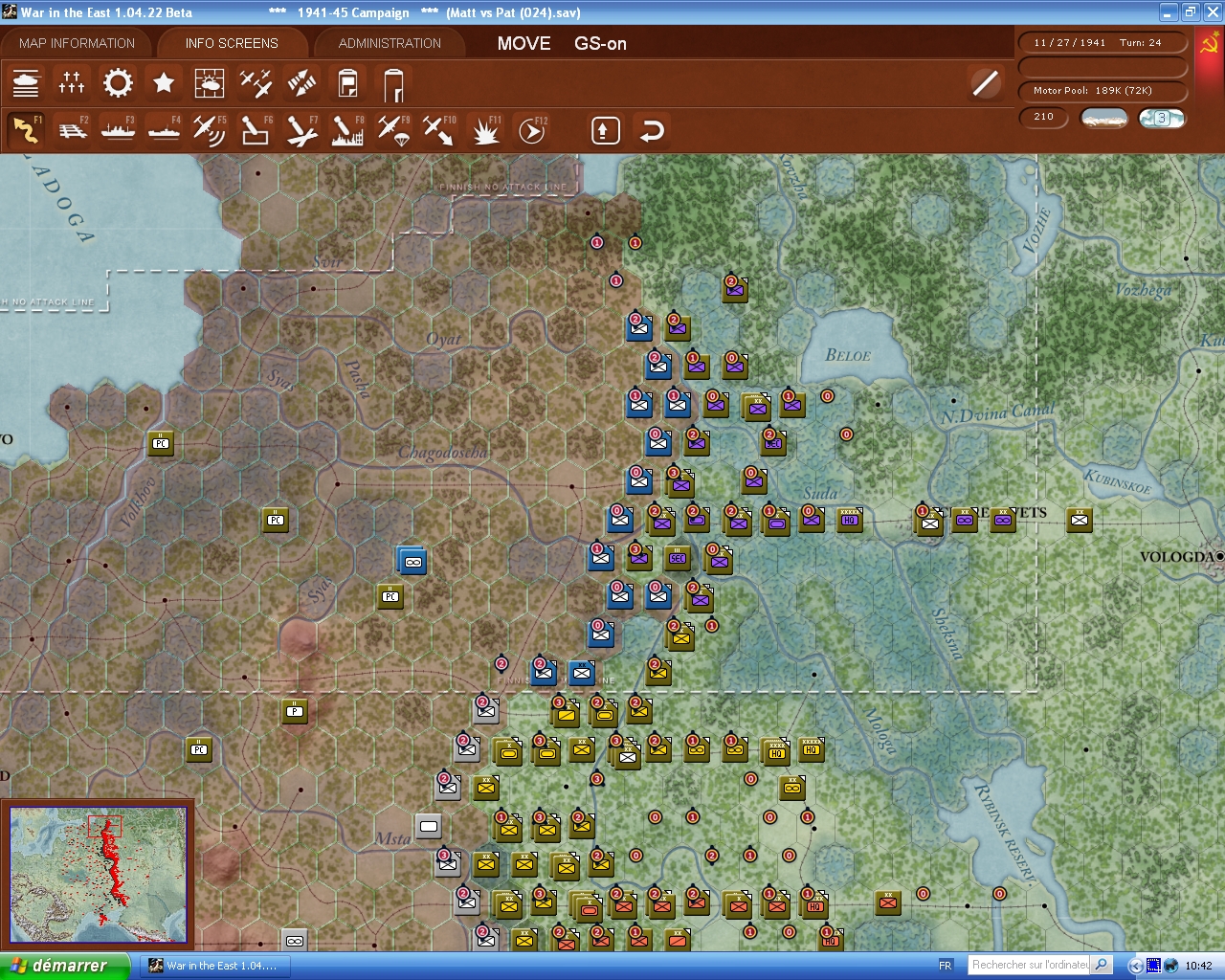This screenshot has width=1225, height=980.
Task: Click the snowy ground conditions indicator
Action: point(1103,118)
